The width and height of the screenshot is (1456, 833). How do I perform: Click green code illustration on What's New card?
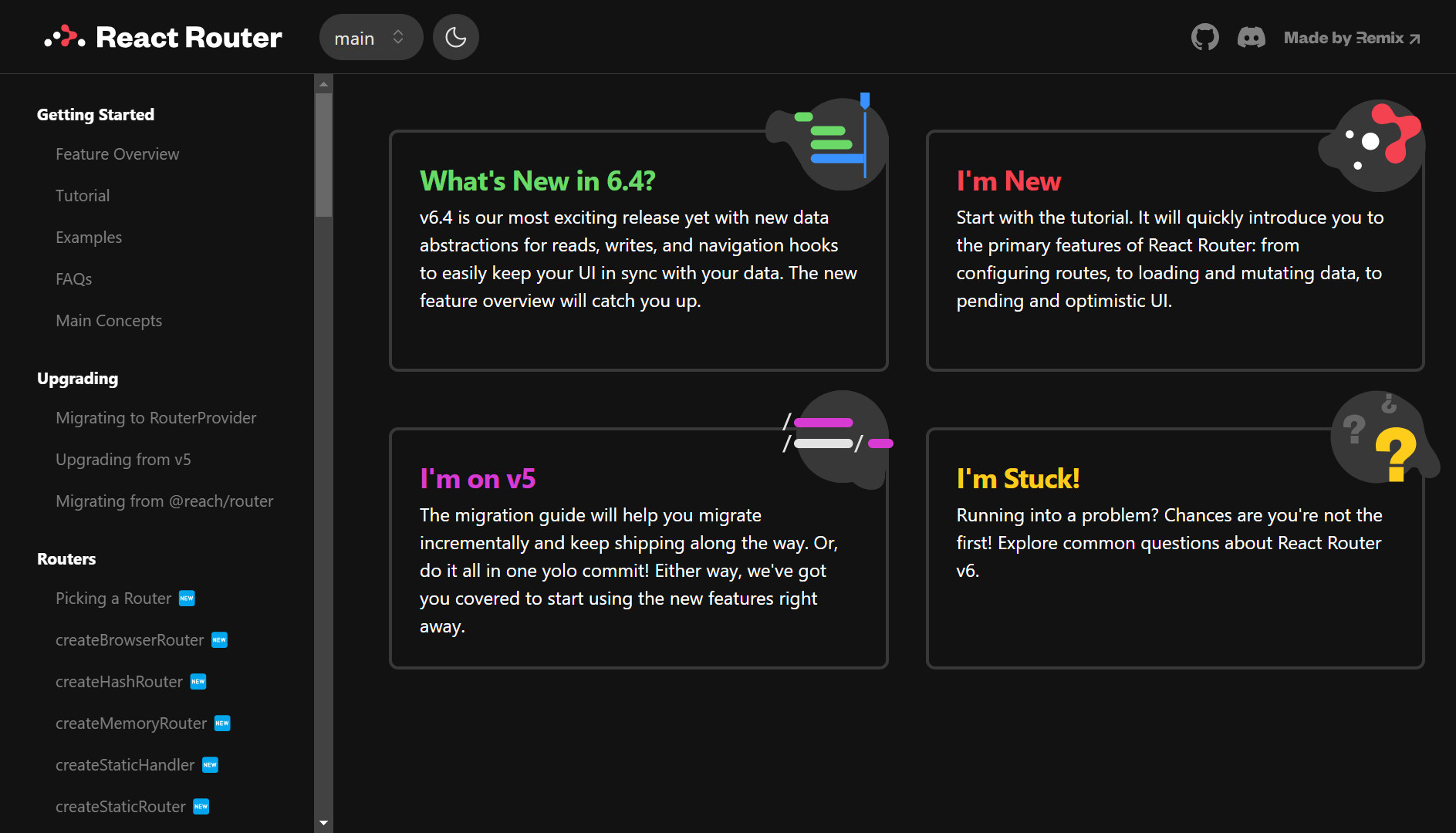click(827, 142)
